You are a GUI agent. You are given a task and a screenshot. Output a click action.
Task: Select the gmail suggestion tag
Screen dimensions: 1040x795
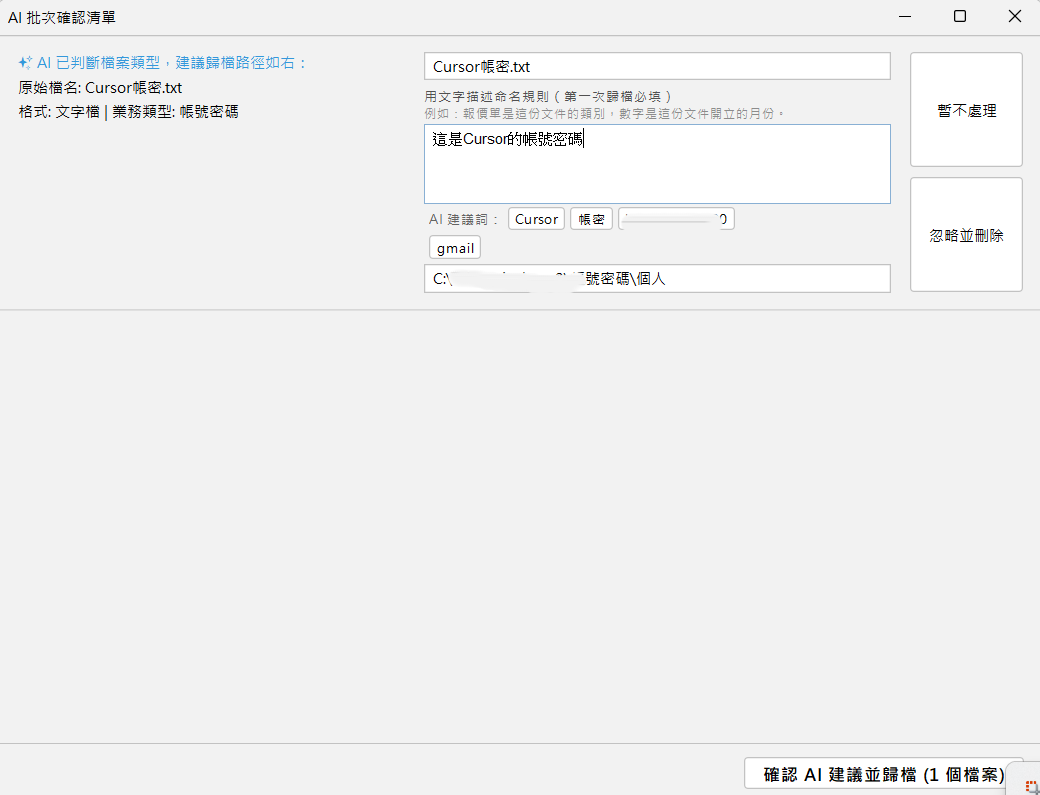pyautogui.click(x=455, y=248)
